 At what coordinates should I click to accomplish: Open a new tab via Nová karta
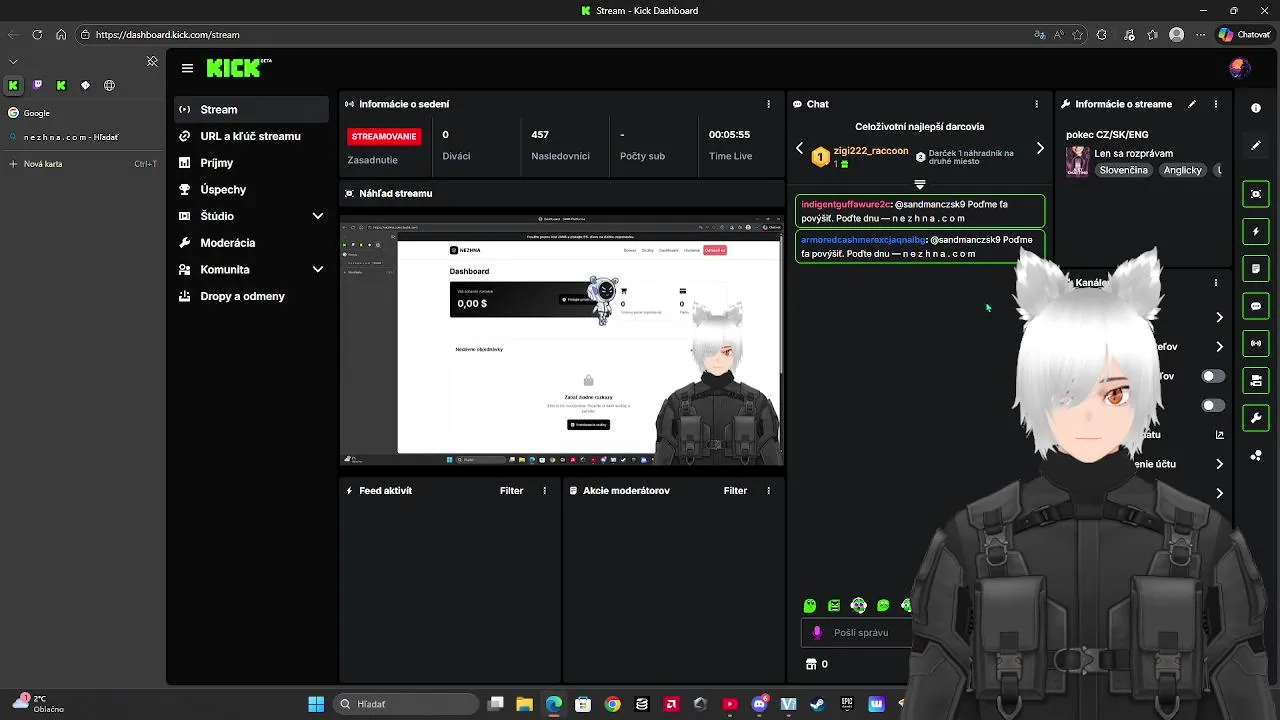click(82, 164)
